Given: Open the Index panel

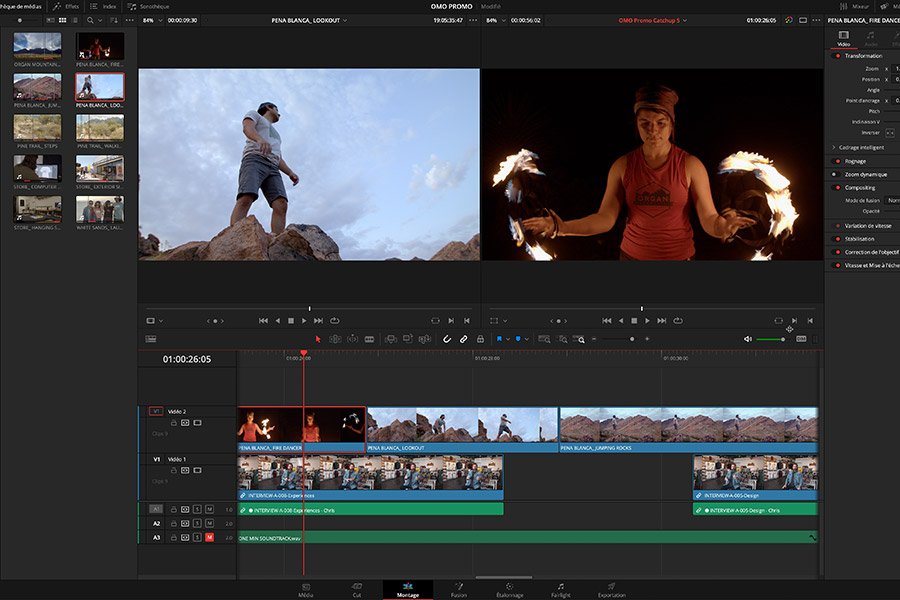Looking at the screenshot, I should [x=108, y=6].
